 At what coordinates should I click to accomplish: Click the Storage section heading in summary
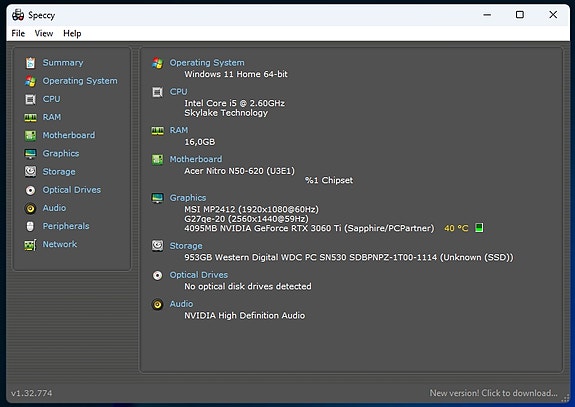coord(186,246)
